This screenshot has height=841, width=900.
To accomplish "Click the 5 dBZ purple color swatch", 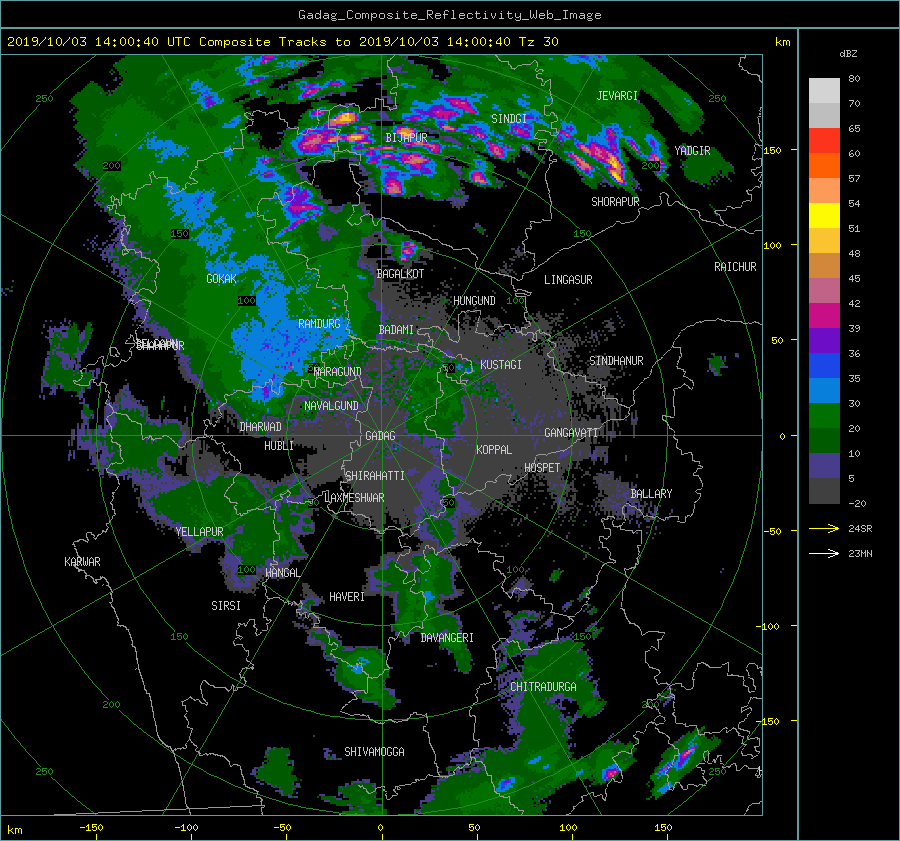I will (x=824, y=466).
